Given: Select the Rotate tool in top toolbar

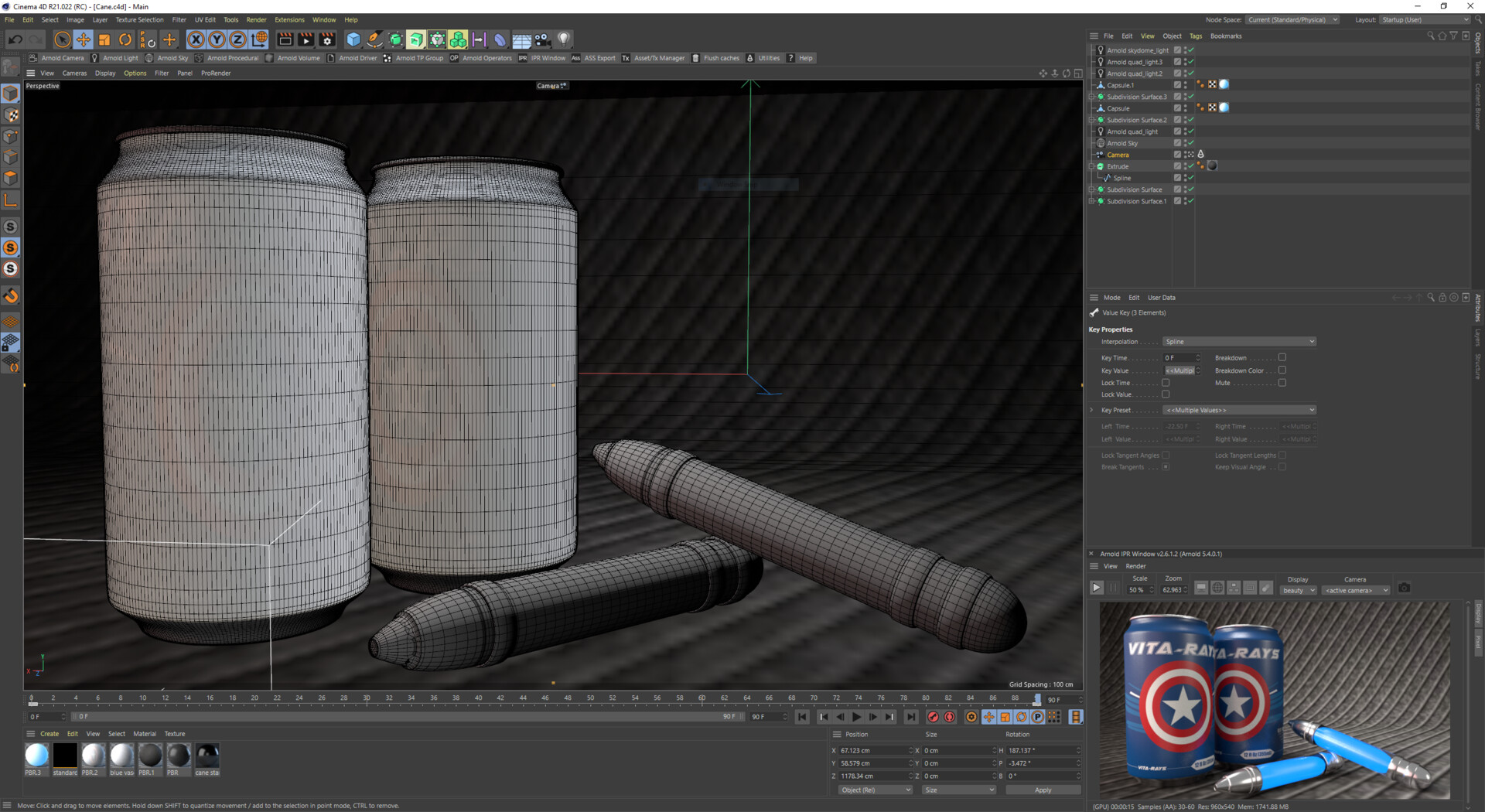Looking at the screenshot, I should (125, 39).
